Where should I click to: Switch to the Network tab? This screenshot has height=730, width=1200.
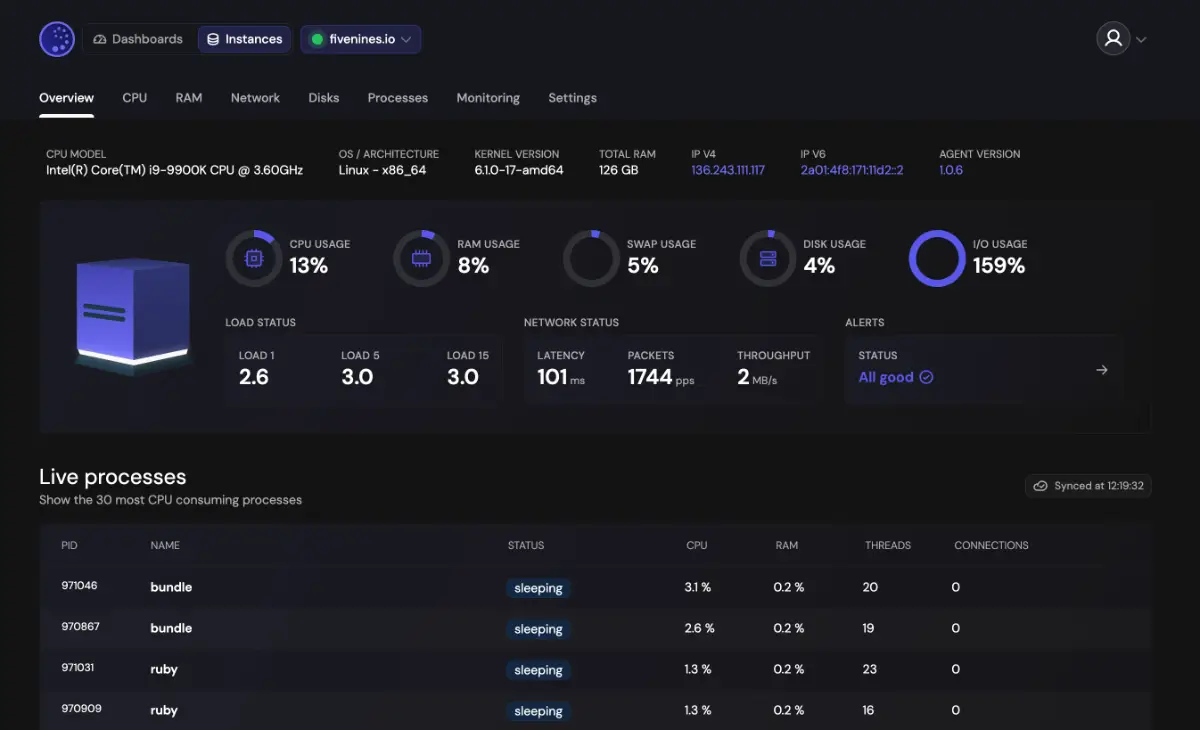pyautogui.click(x=255, y=98)
